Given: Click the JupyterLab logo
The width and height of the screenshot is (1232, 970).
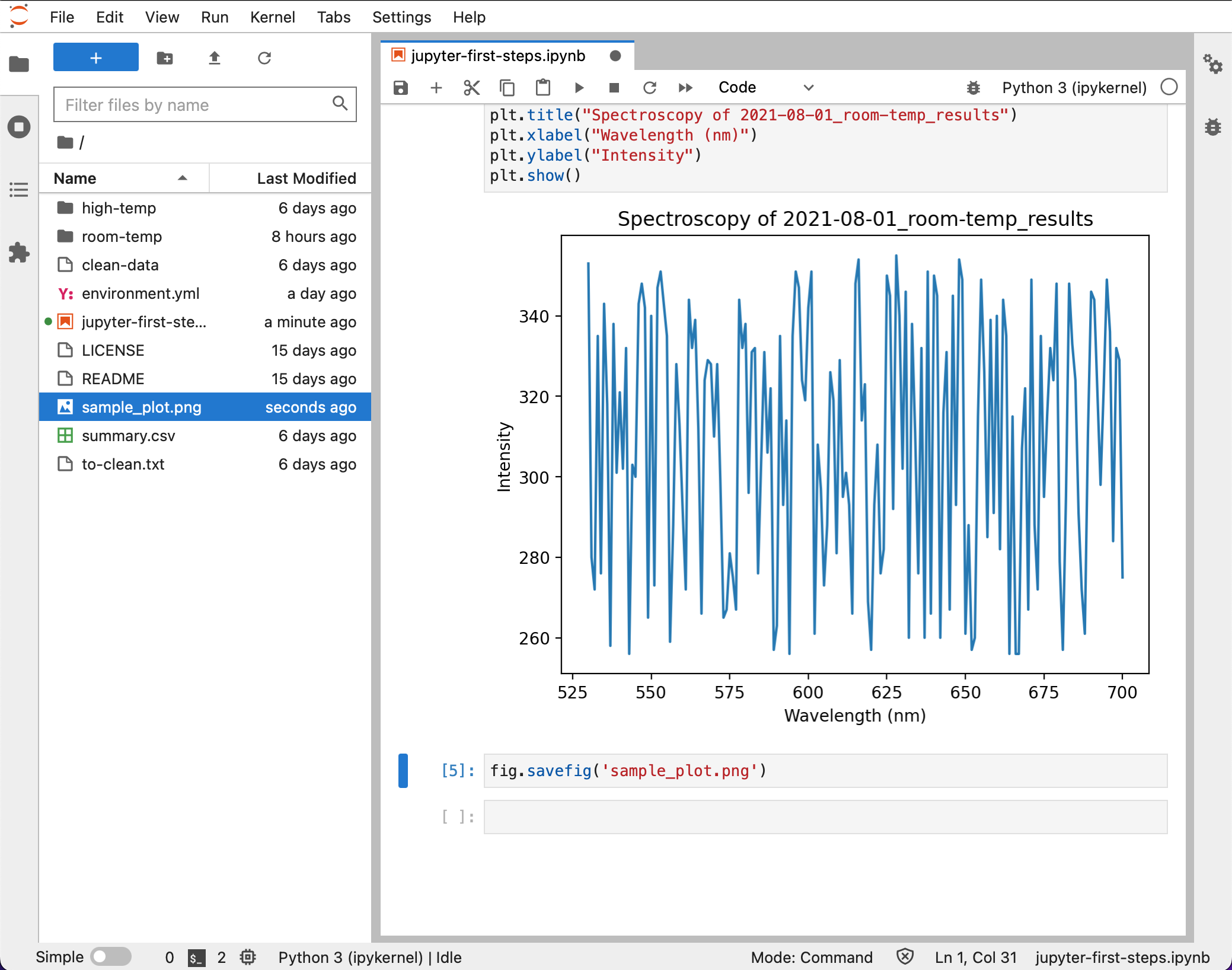Looking at the screenshot, I should [19, 16].
